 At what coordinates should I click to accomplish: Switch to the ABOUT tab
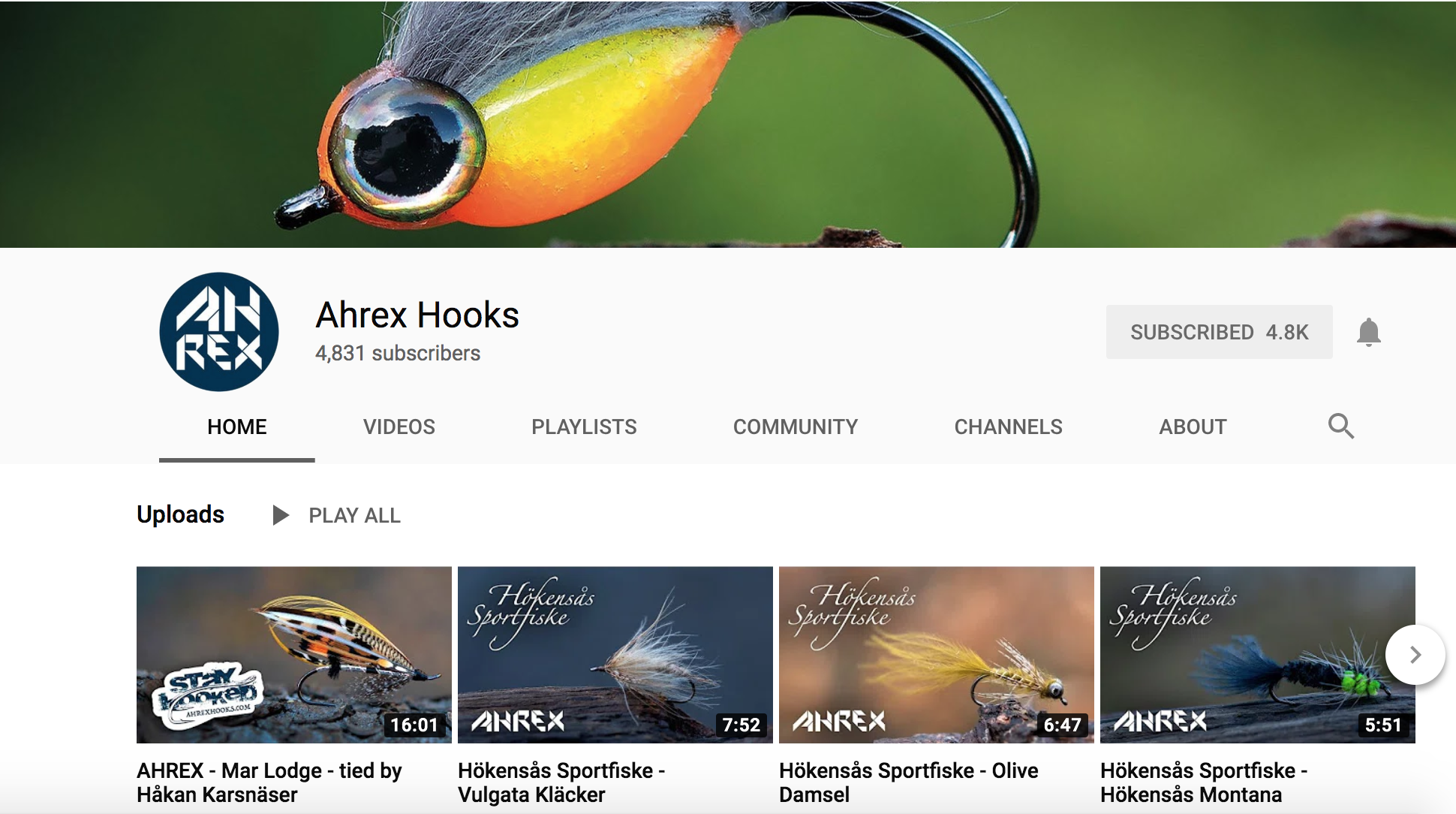[1193, 427]
